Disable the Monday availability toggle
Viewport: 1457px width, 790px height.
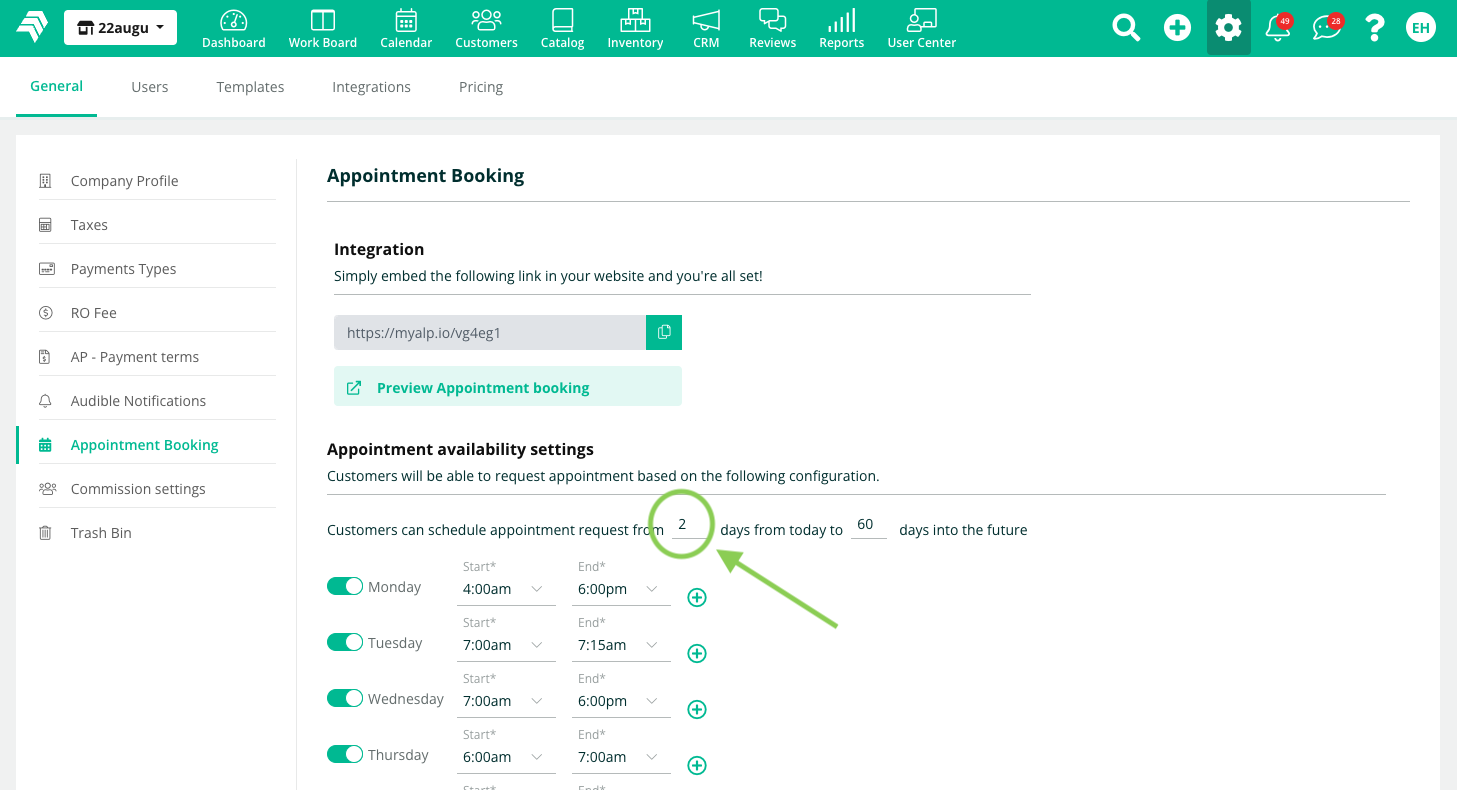(x=345, y=587)
